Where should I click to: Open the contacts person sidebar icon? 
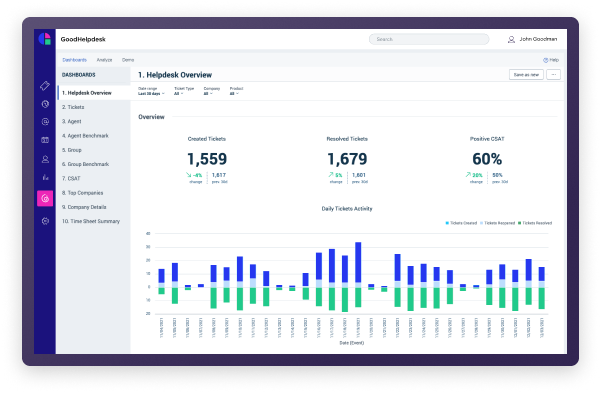pos(45,159)
